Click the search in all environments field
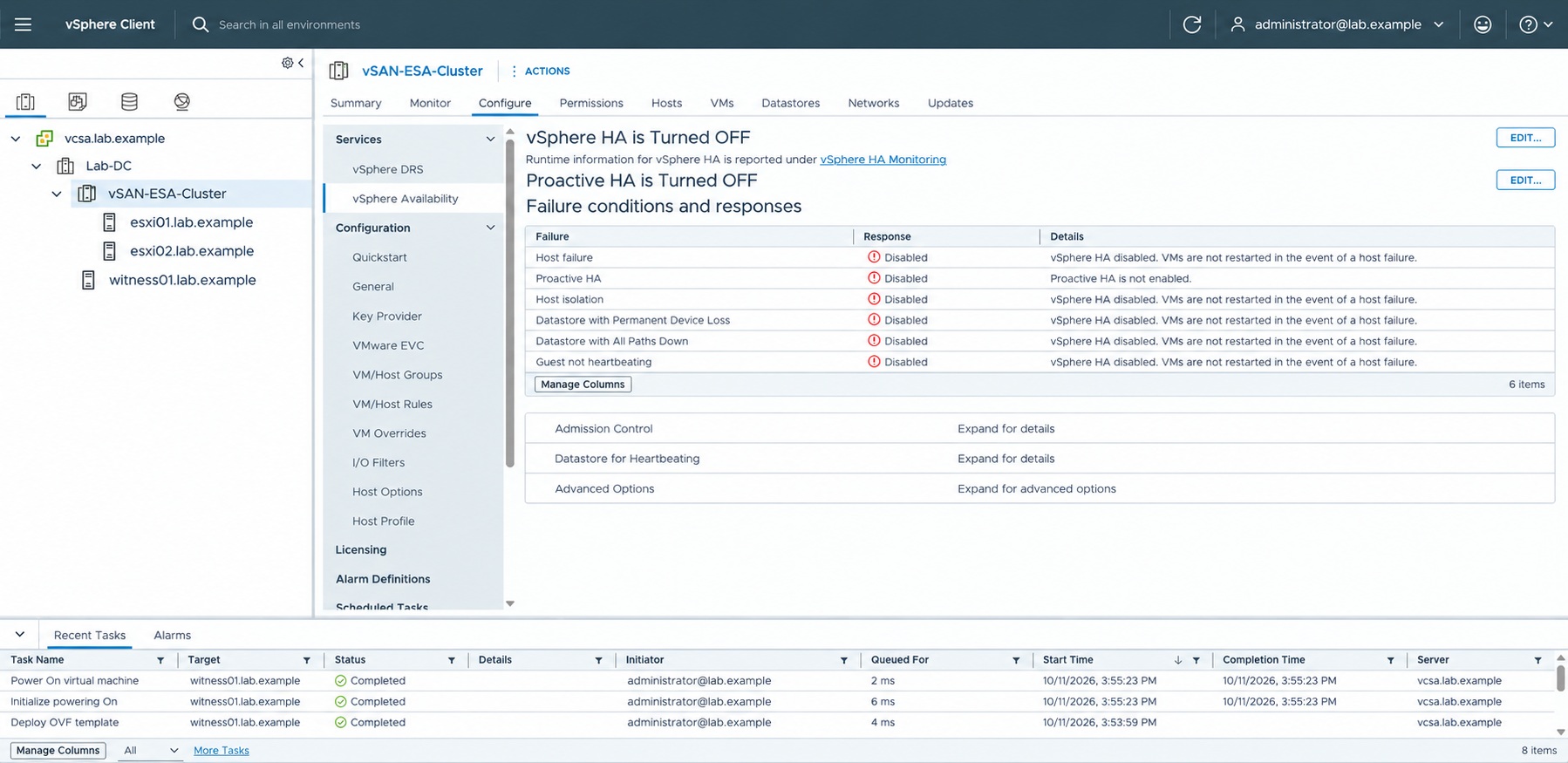 [290, 24]
